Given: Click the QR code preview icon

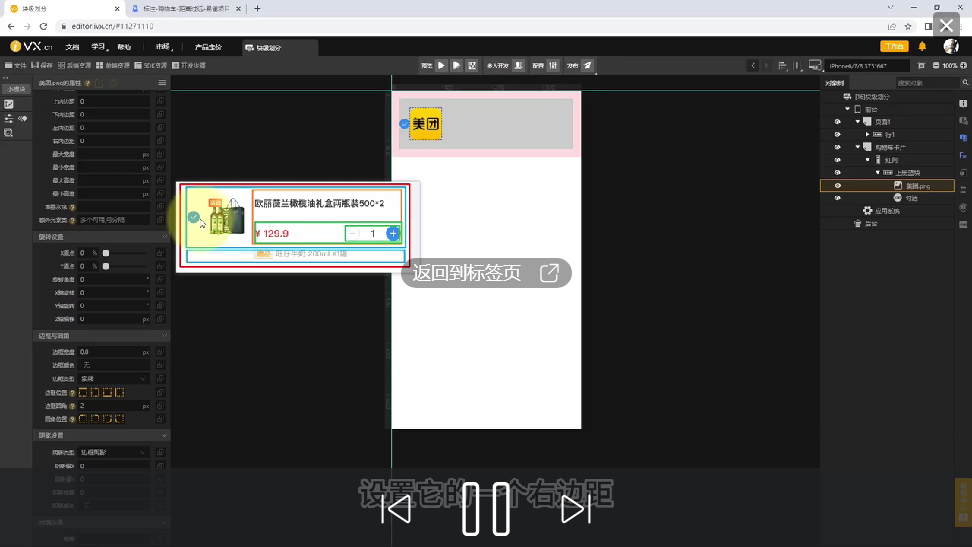Looking at the screenshot, I should [472, 65].
